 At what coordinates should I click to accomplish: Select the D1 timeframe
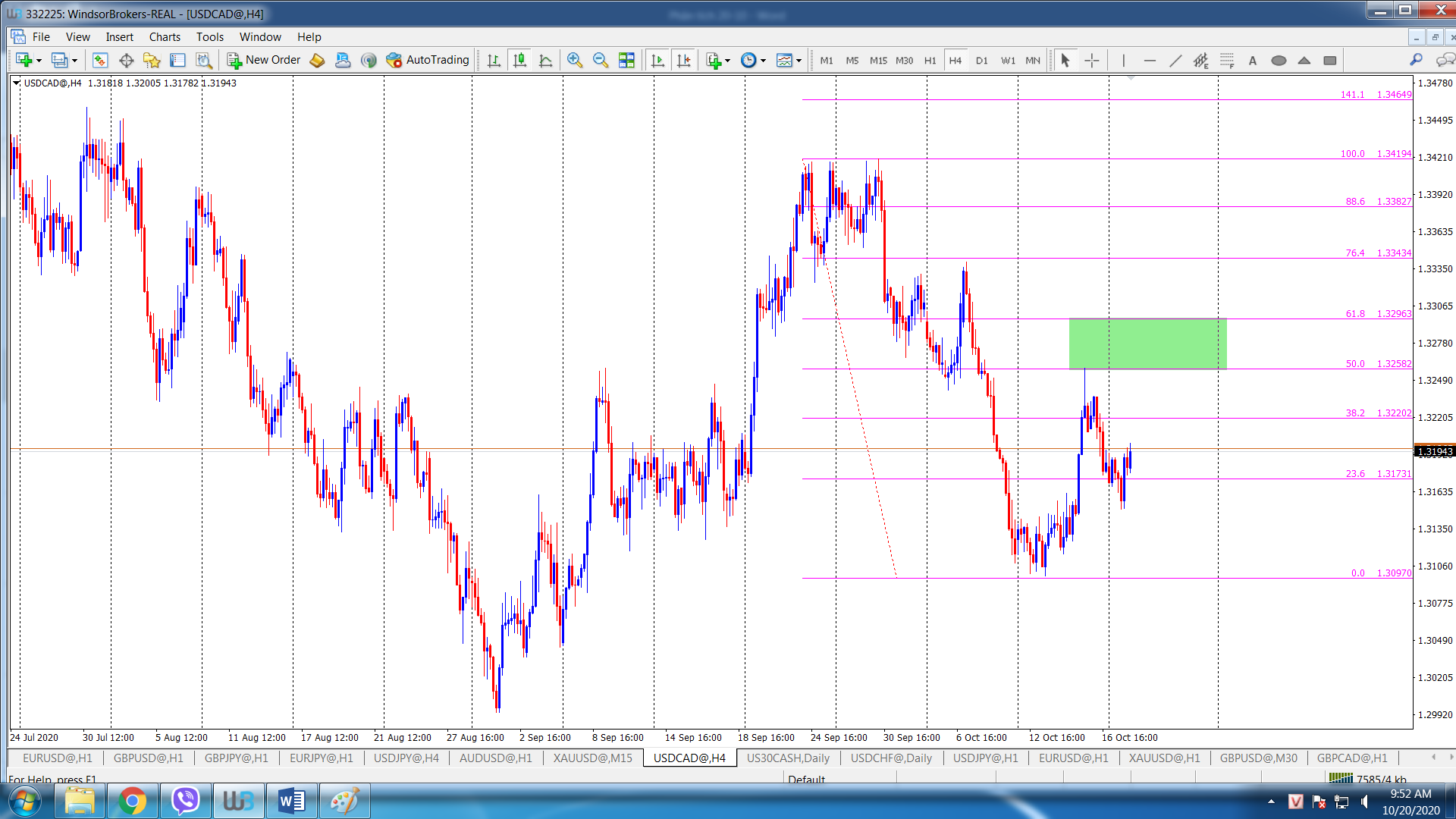coord(982,60)
